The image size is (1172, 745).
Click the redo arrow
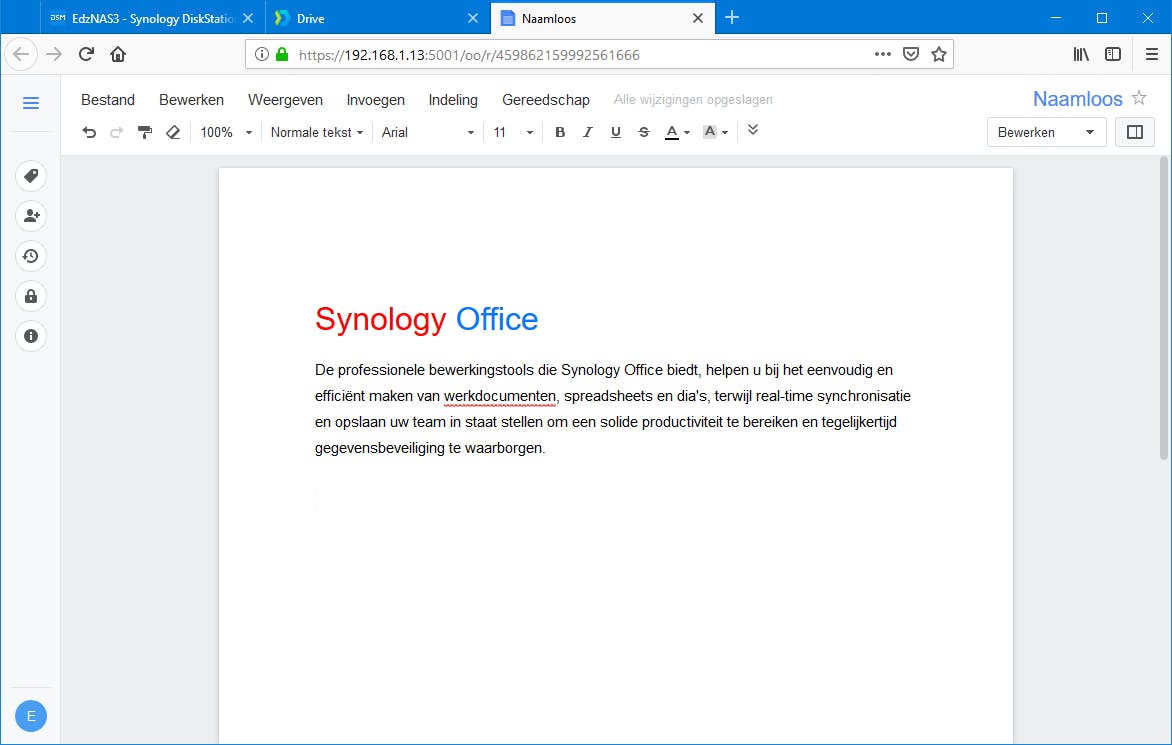(x=117, y=132)
